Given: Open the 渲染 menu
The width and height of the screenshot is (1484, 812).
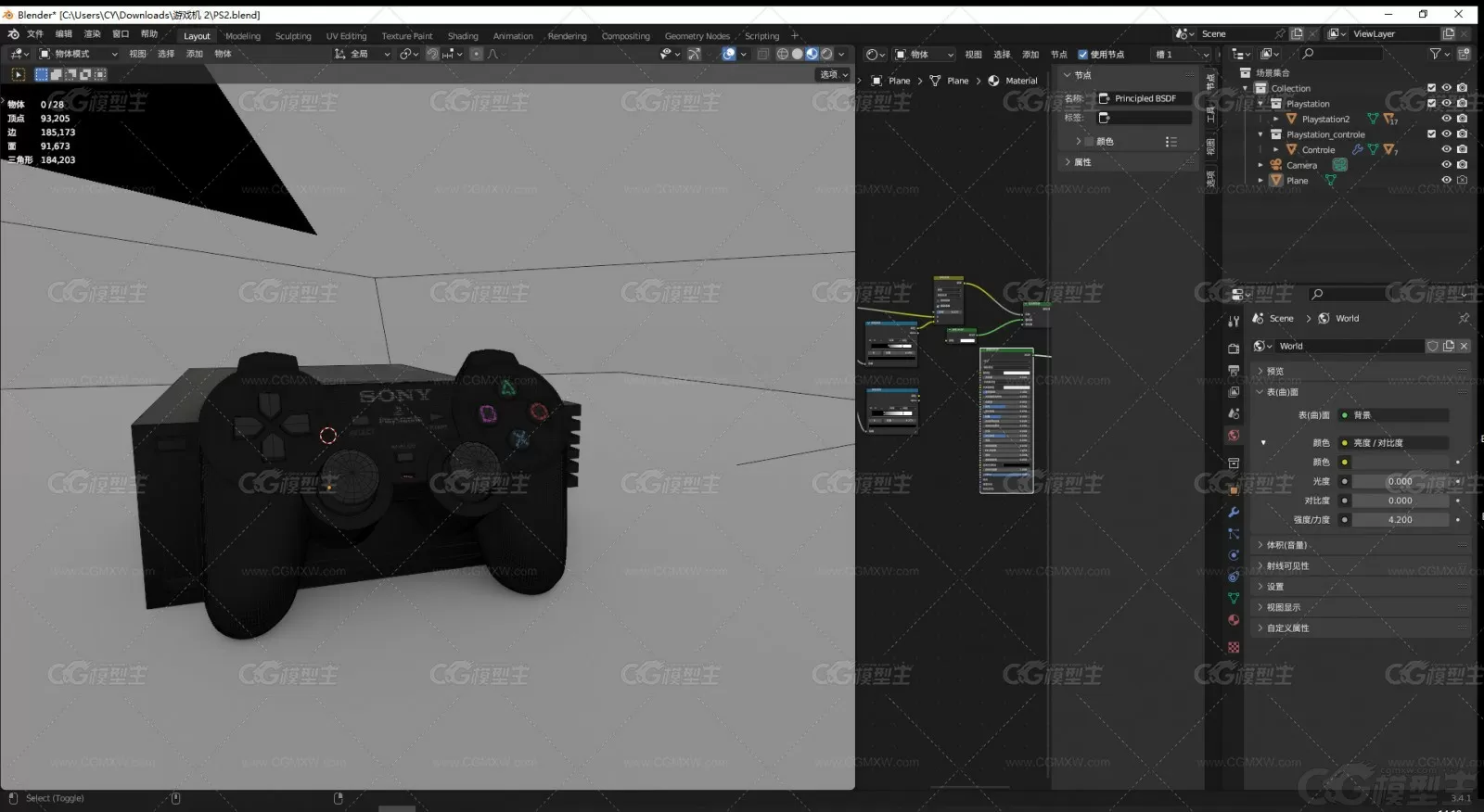Looking at the screenshot, I should 93,34.
